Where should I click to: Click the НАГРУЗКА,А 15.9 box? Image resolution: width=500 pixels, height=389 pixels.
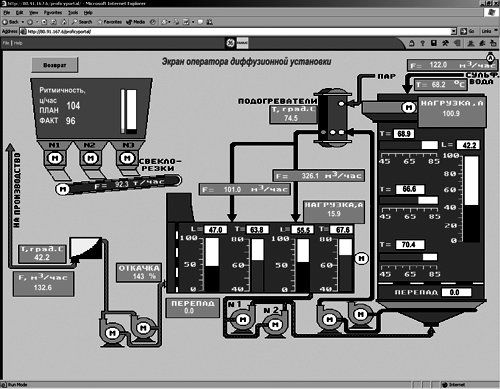point(334,211)
